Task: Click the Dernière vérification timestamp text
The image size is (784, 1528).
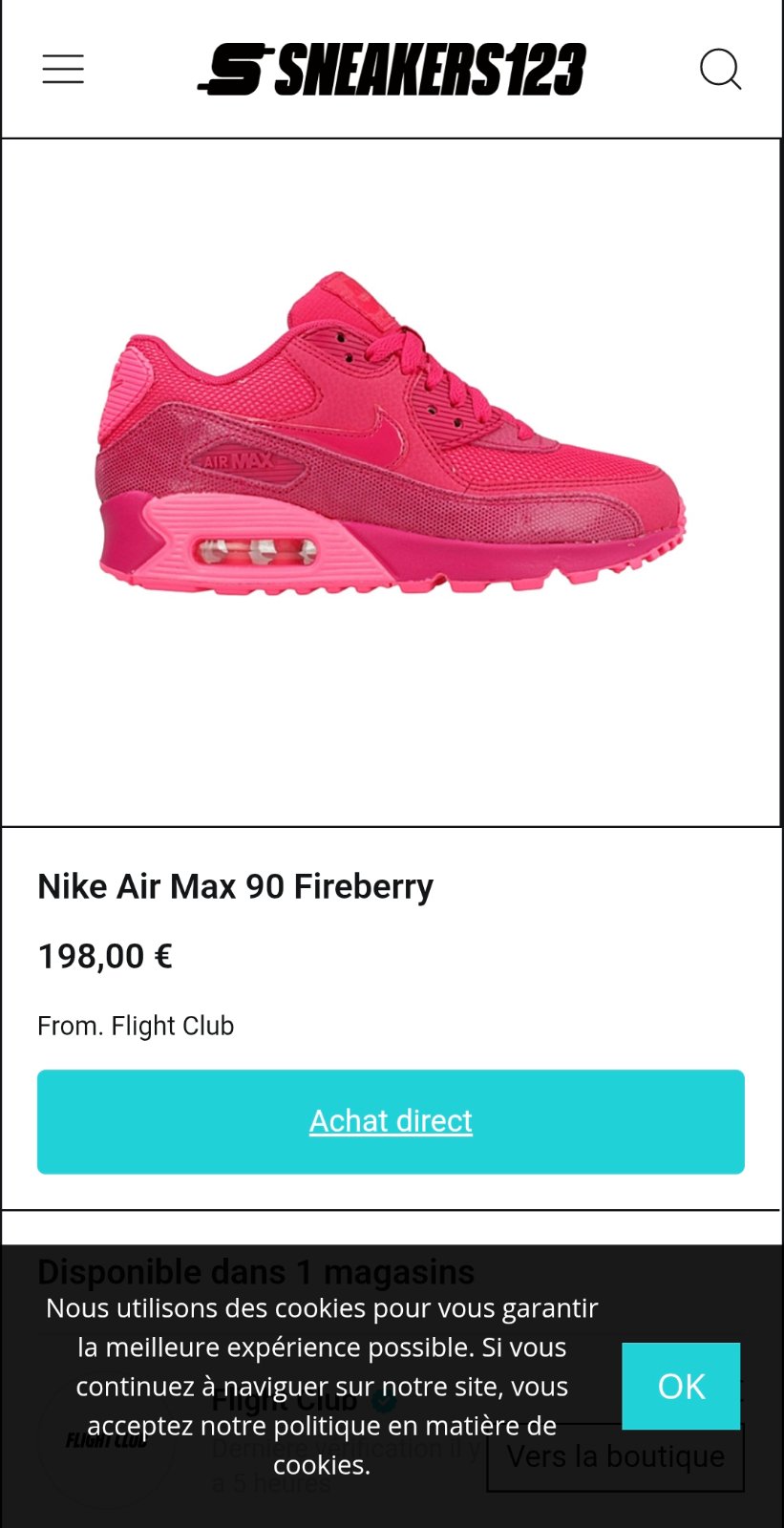Action: [346, 1466]
